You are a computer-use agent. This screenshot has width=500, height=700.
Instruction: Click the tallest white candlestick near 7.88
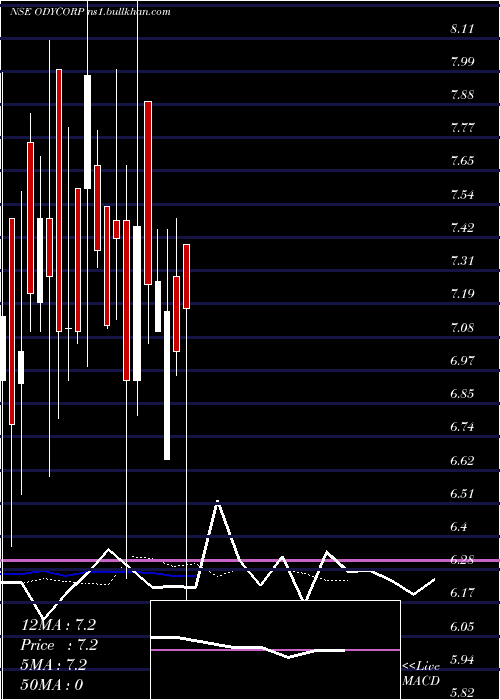tap(88, 132)
